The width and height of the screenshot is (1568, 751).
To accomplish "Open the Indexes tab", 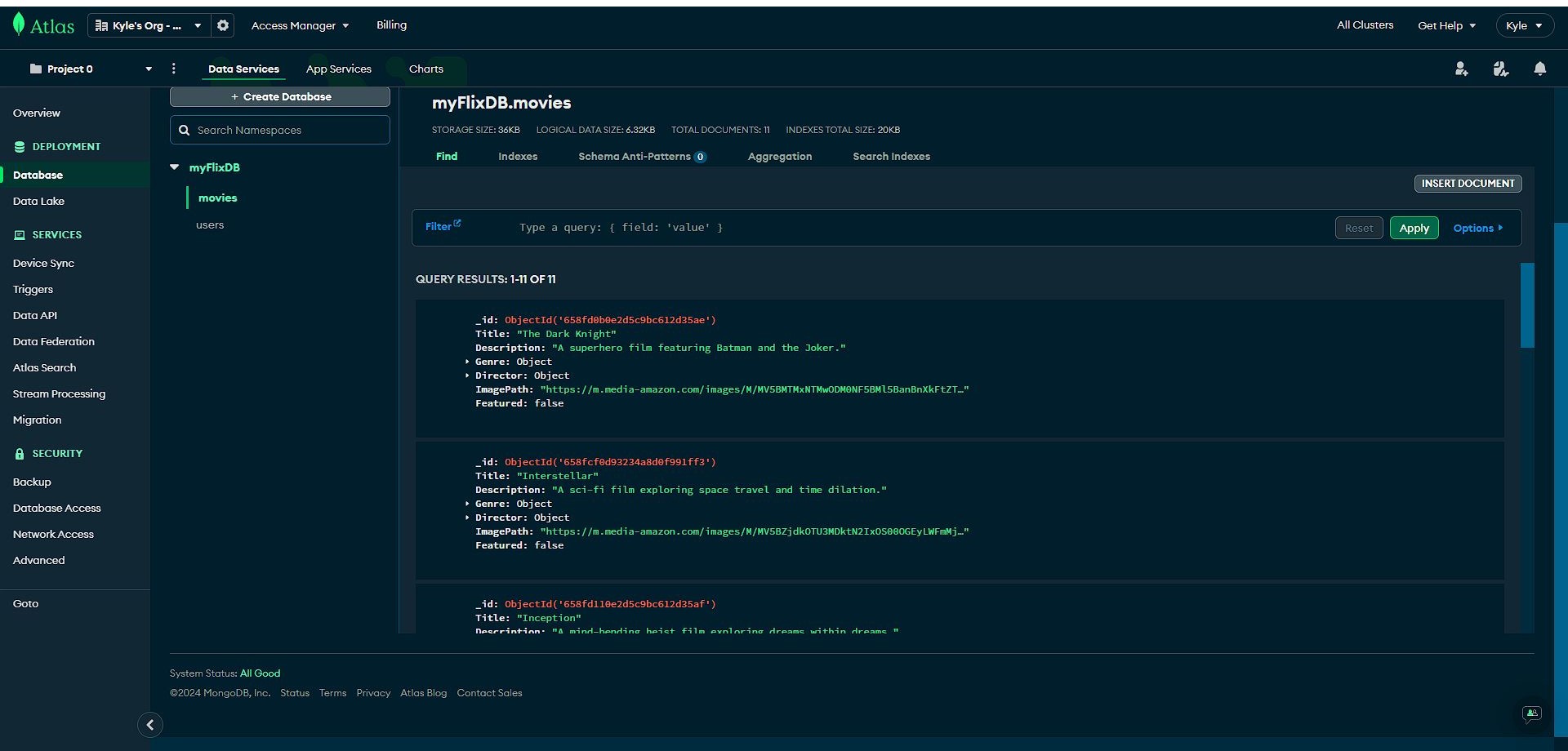I will [x=518, y=156].
